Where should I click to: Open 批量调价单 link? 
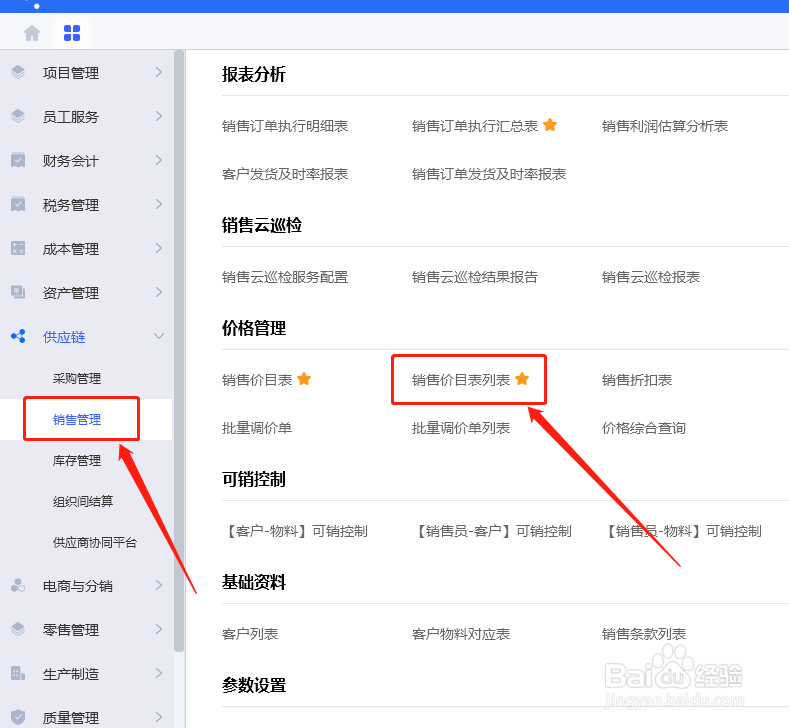coord(257,428)
